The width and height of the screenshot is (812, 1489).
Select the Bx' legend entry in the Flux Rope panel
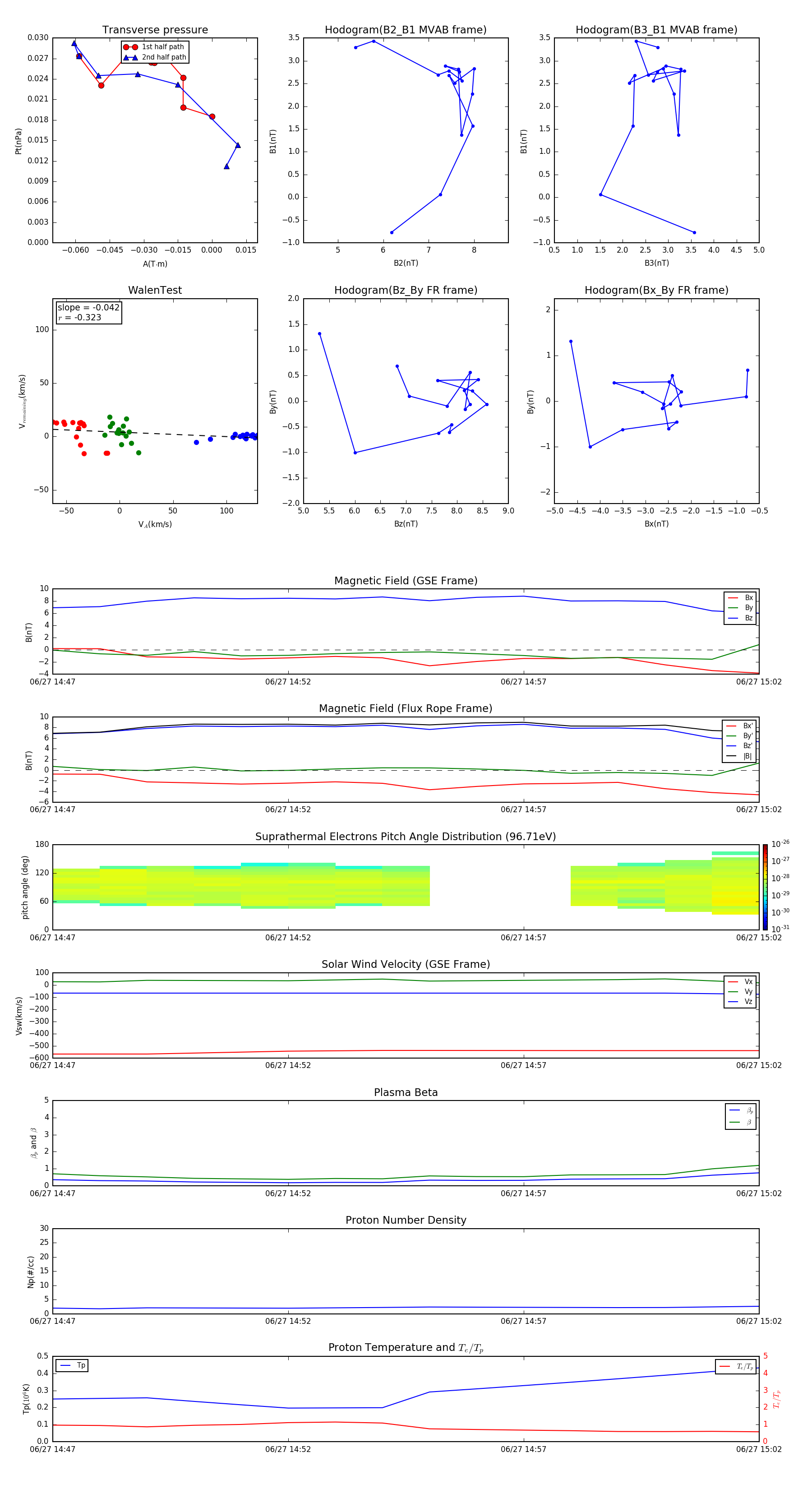click(740, 726)
